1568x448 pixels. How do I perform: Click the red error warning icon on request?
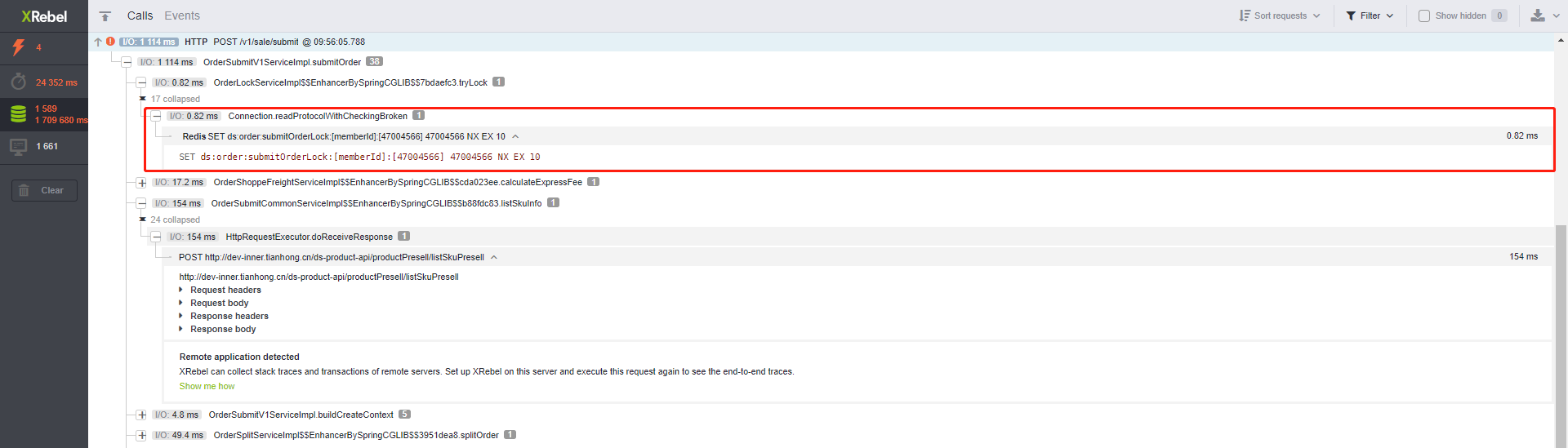(x=110, y=42)
